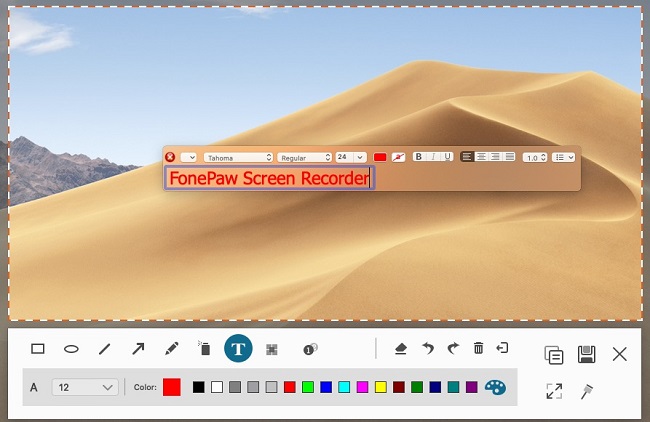Open the Regular font style dropdown
The height and width of the screenshot is (422, 650).
coord(304,158)
